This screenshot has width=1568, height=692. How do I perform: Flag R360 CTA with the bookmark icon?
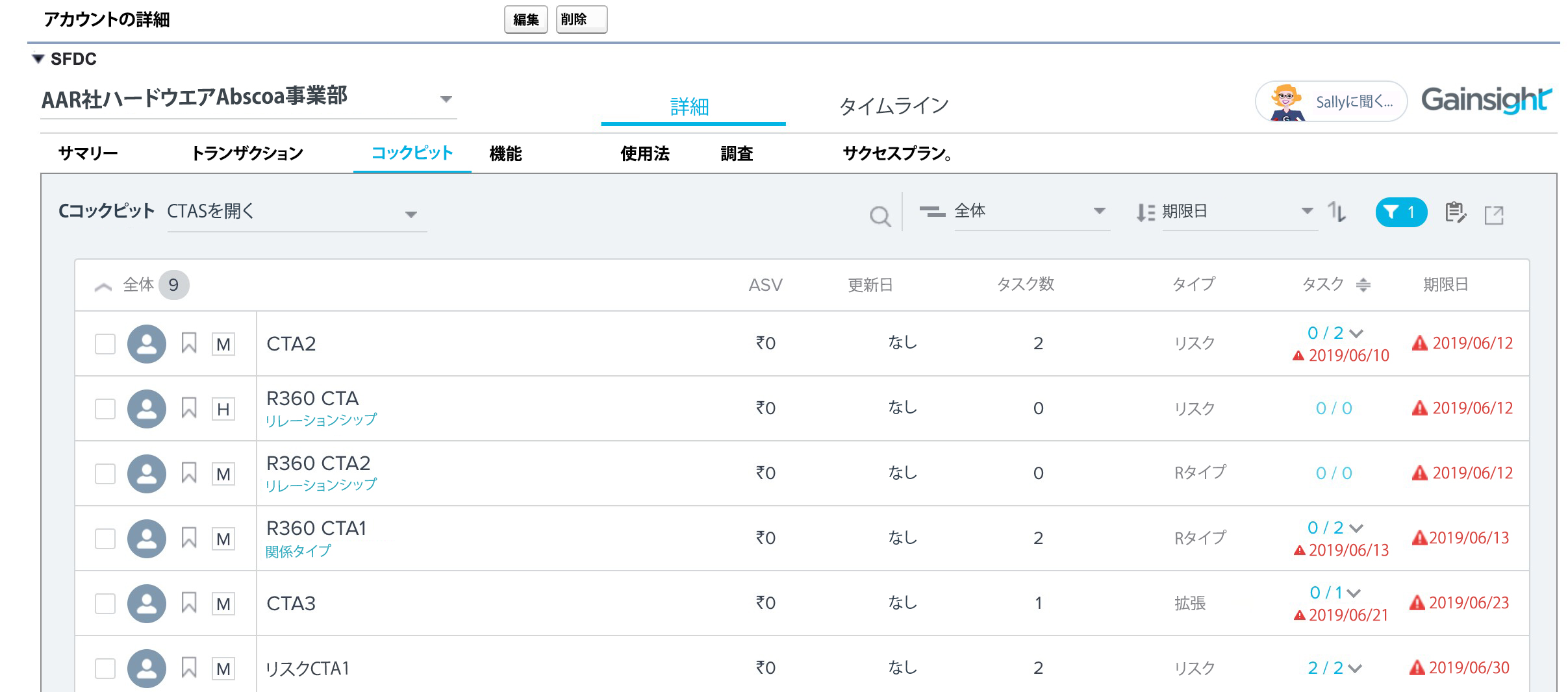click(189, 408)
